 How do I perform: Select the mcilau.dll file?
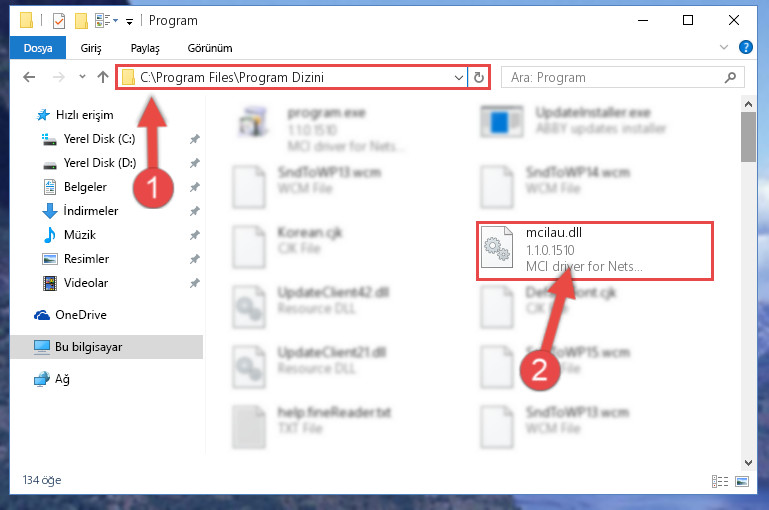coord(594,251)
